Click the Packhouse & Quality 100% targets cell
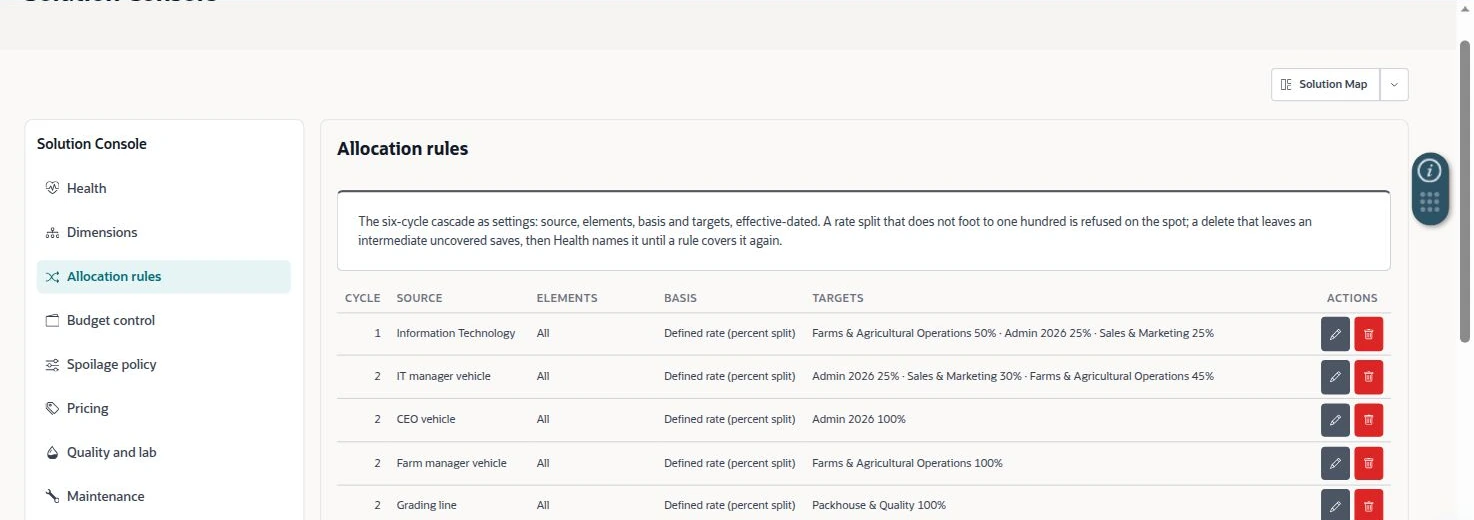This screenshot has width=1474, height=520. [x=878, y=505]
